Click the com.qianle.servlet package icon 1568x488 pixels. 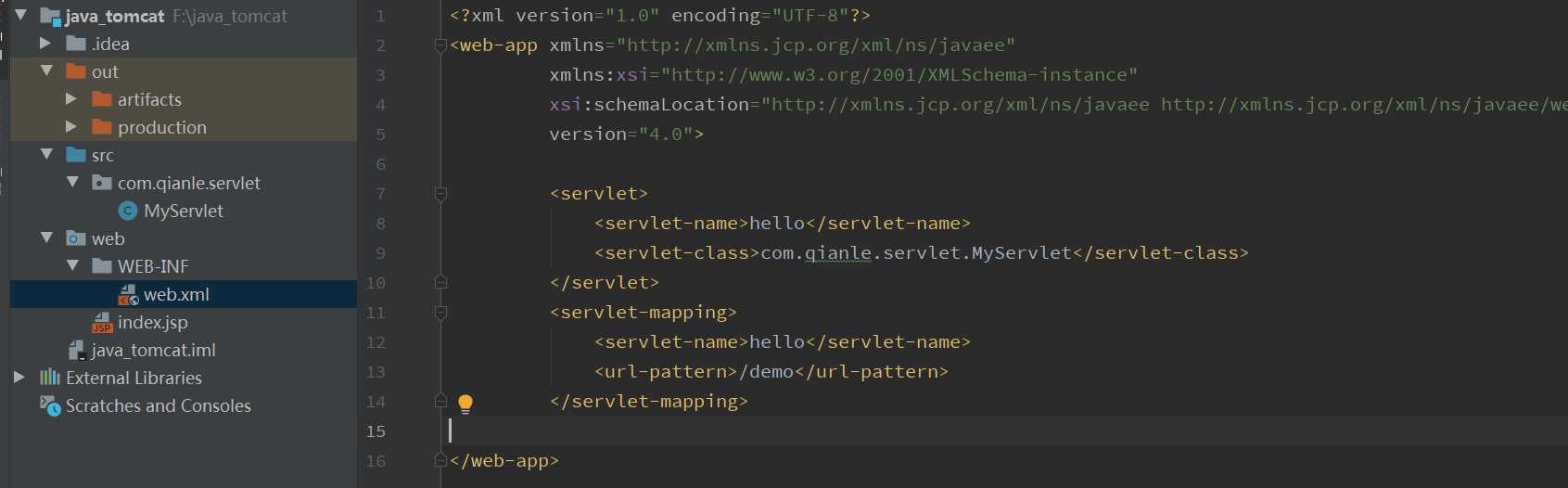[x=102, y=183]
